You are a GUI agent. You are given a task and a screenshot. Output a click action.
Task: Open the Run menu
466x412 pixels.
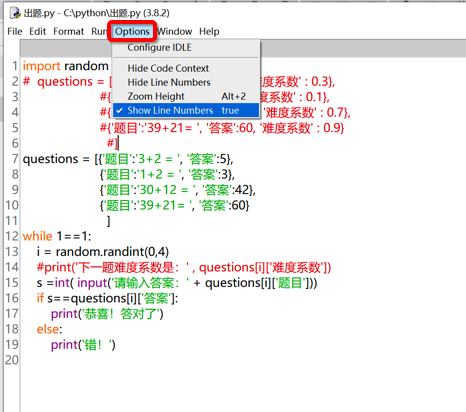coord(99,31)
